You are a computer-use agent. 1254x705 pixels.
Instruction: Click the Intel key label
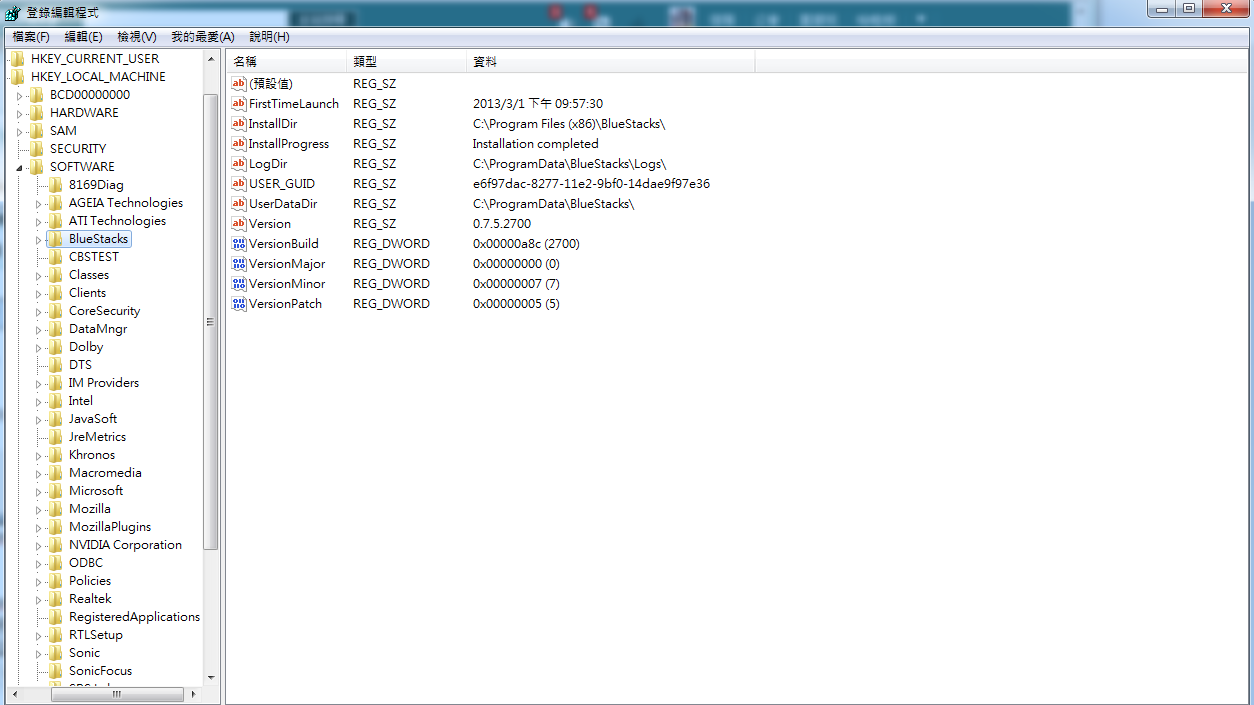coord(81,401)
